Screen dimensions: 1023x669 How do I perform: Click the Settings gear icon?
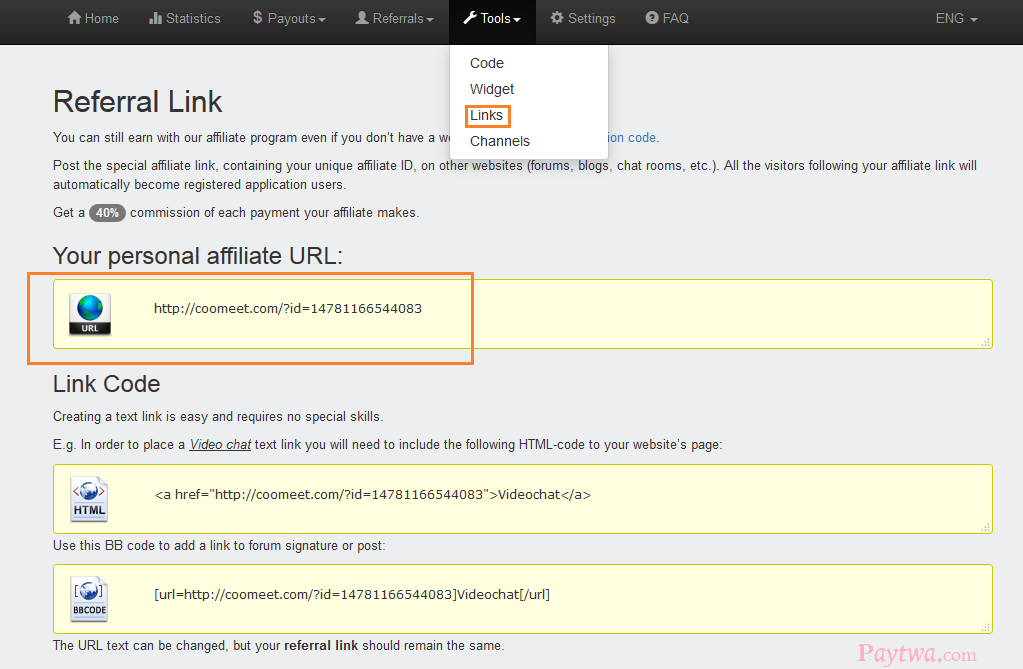tap(557, 18)
